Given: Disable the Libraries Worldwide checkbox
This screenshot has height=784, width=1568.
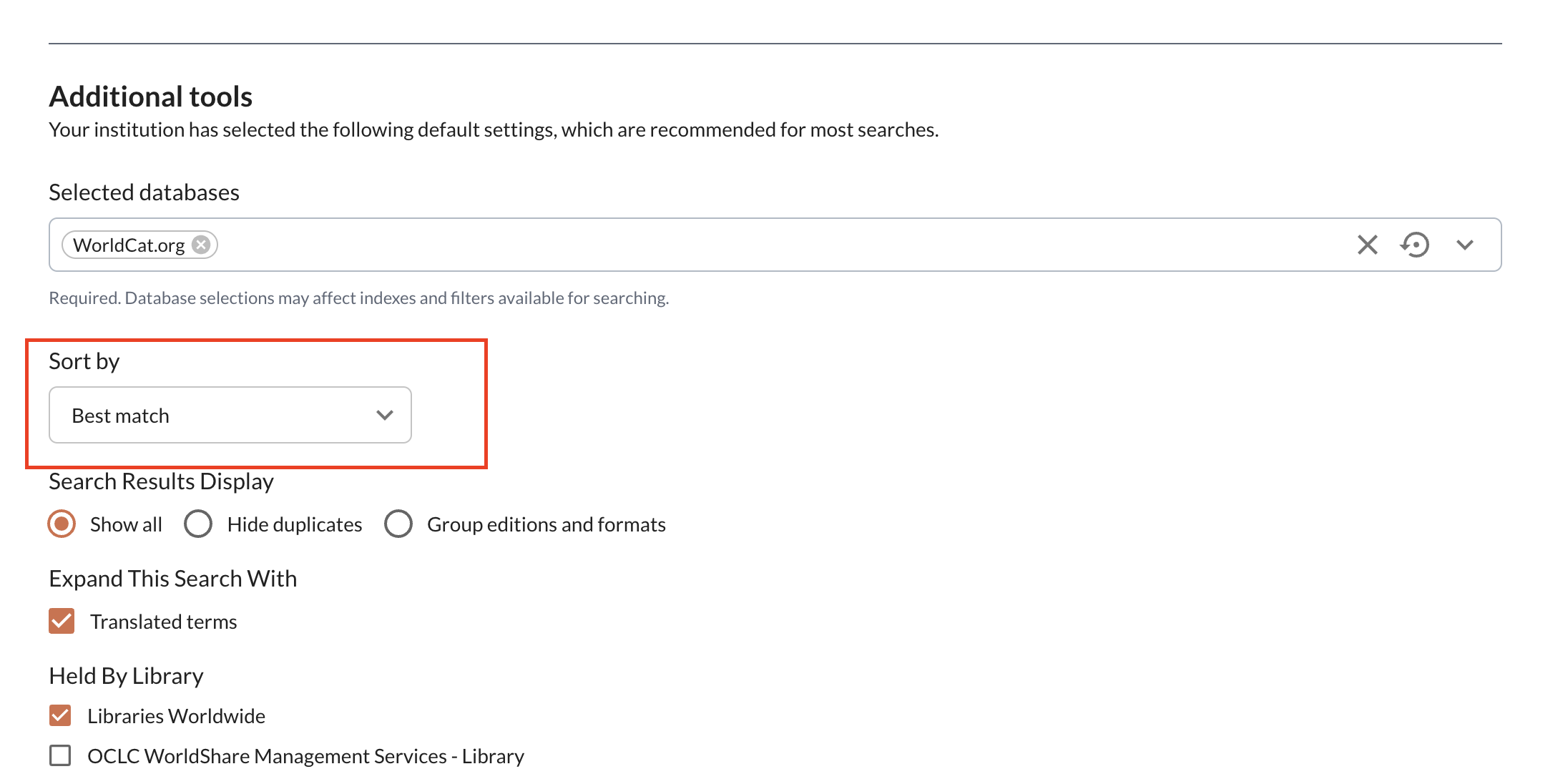Looking at the screenshot, I should pos(60,715).
